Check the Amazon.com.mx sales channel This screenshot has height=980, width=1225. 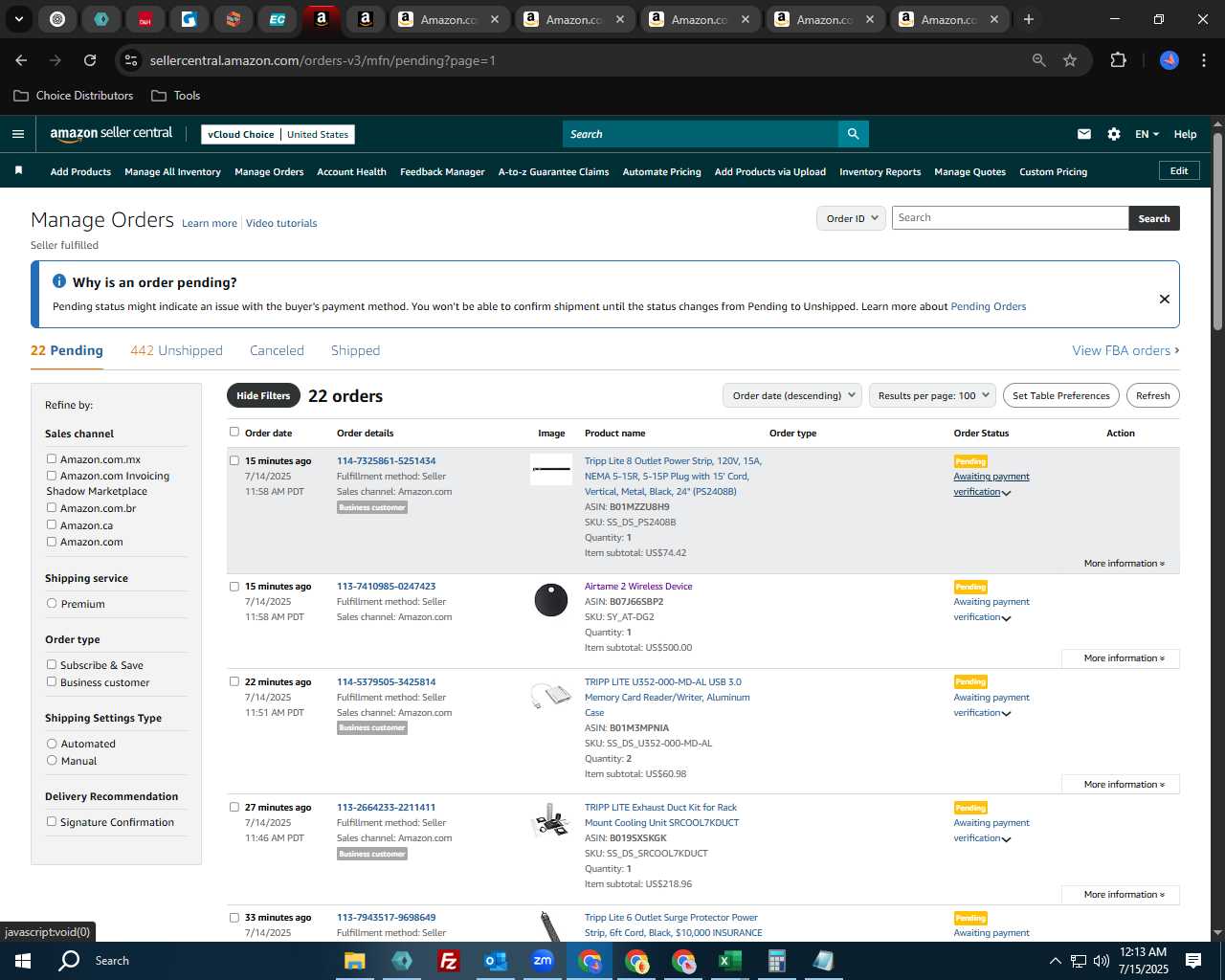click(x=52, y=459)
